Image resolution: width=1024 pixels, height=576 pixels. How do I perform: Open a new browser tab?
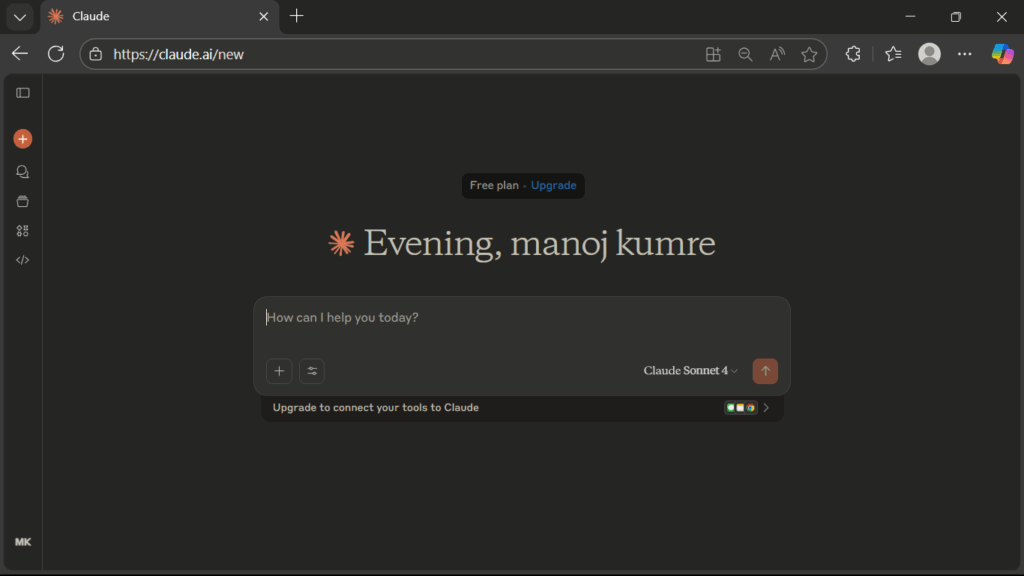297,16
